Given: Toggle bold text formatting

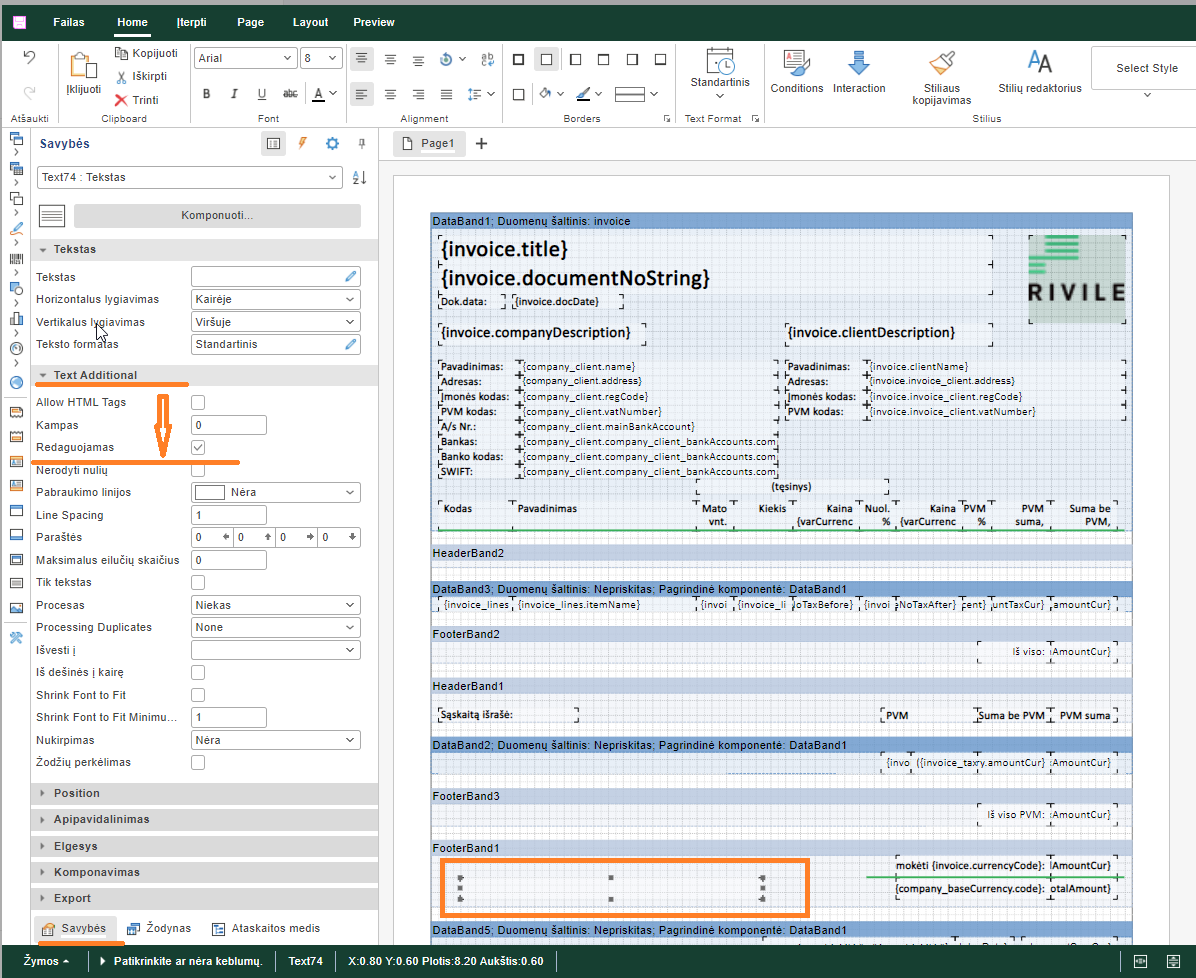Looking at the screenshot, I should pos(207,94).
